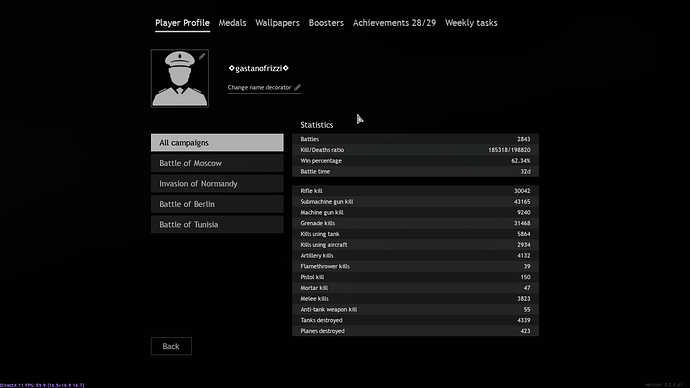Click the Back button
This screenshot has width=690, height=388.
tap(171, 346)
